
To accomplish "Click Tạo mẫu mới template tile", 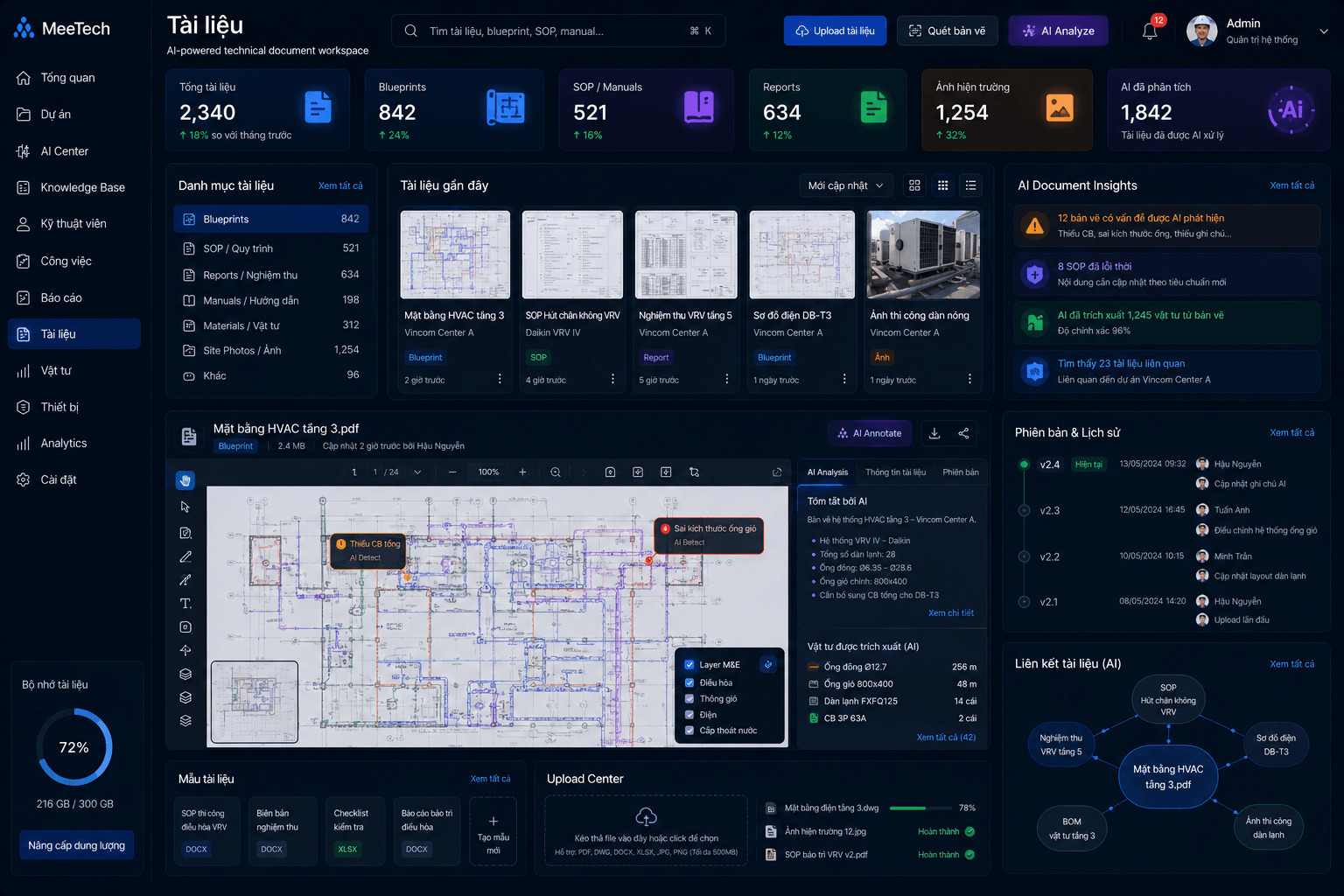I will tap(493, 832).
